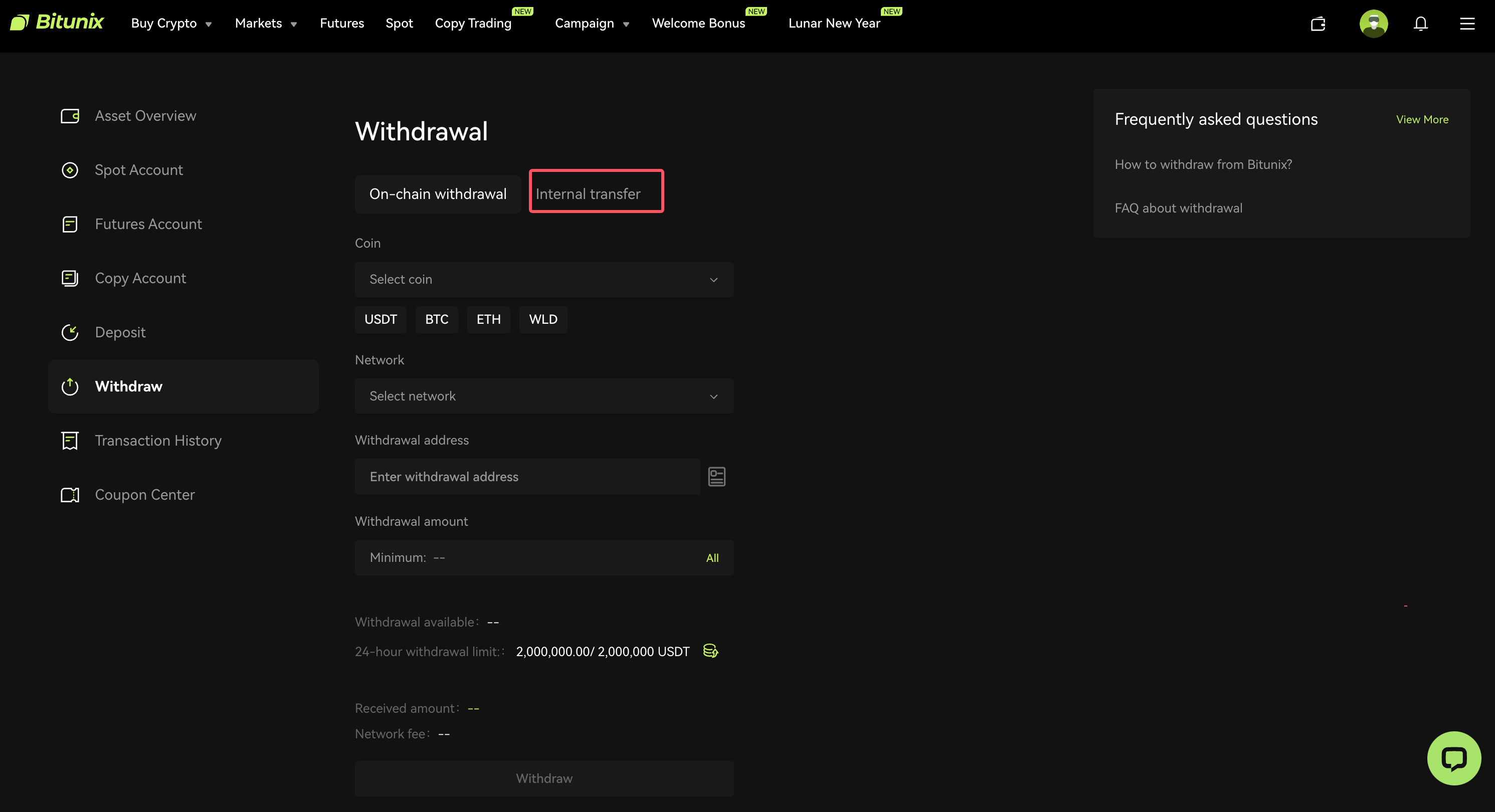The width and height of the screenshot is (1495, 812).
Task: Click the Coupon Center sidebar icon
Action: (x=70, y=495)
